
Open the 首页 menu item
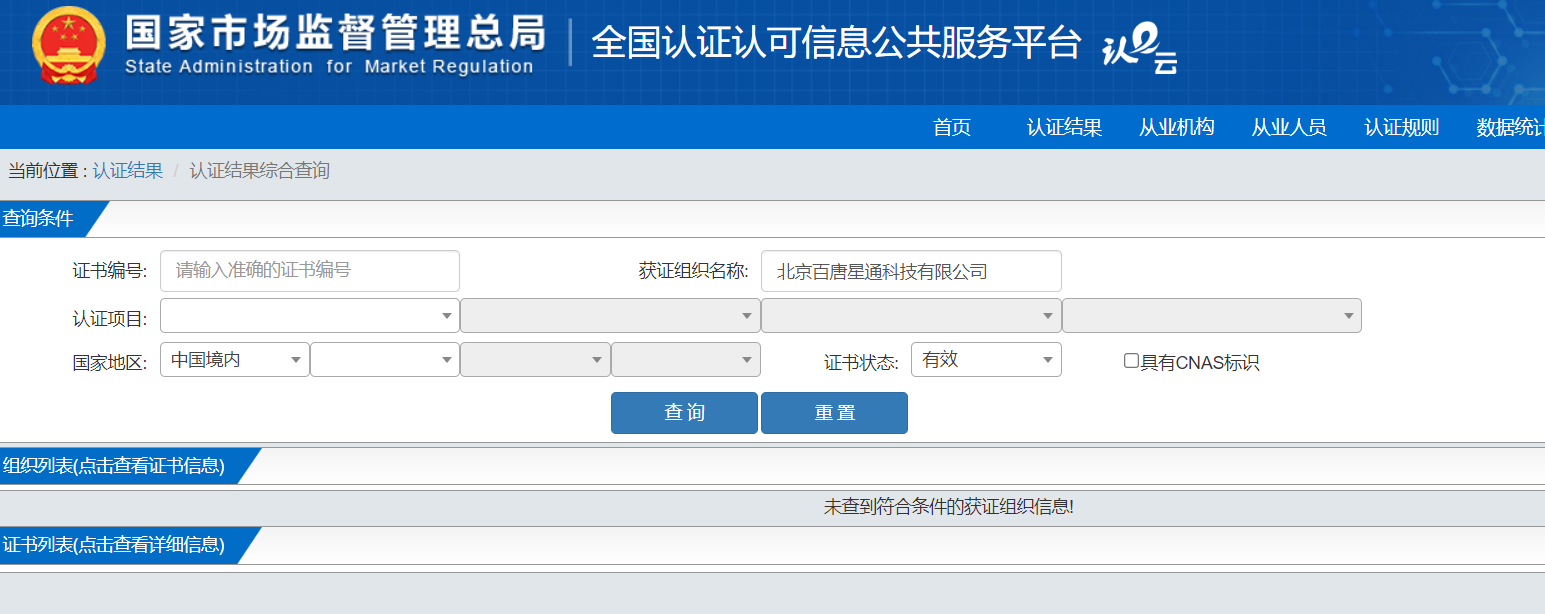[x=951, y=127]
